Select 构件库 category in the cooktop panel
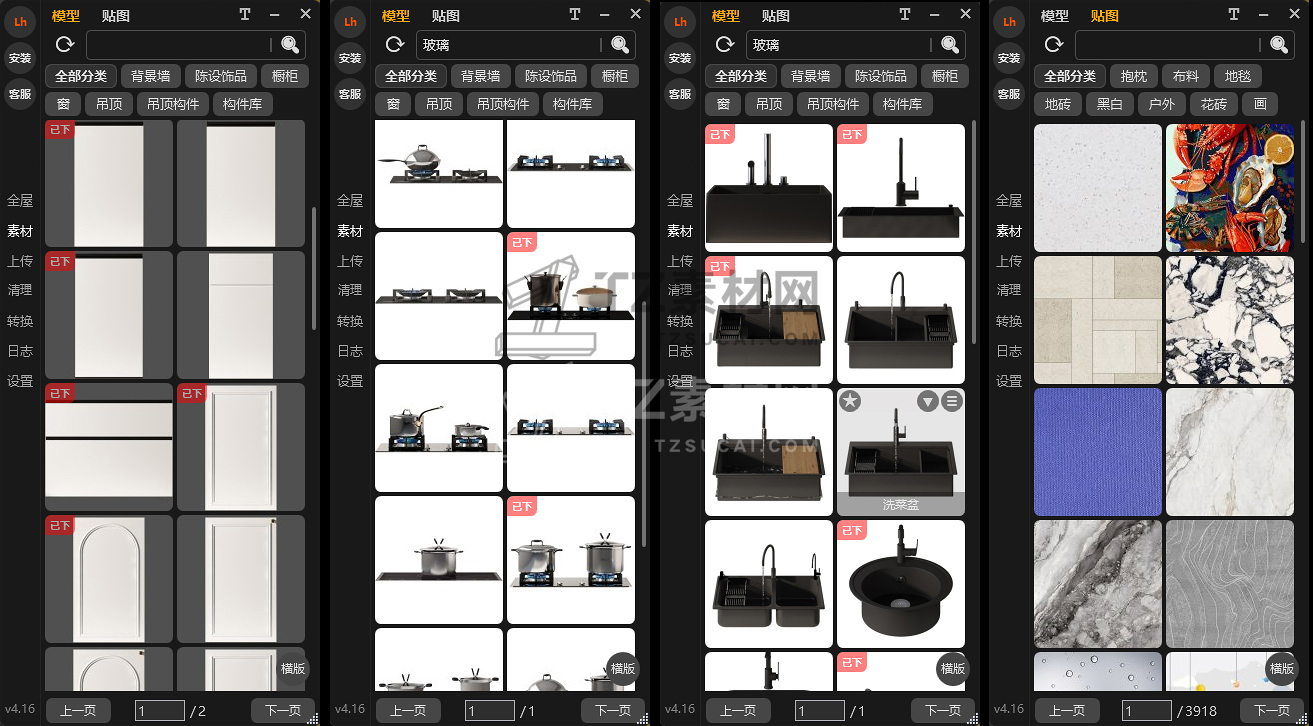The image size is (1313, 726). point(572,104)
